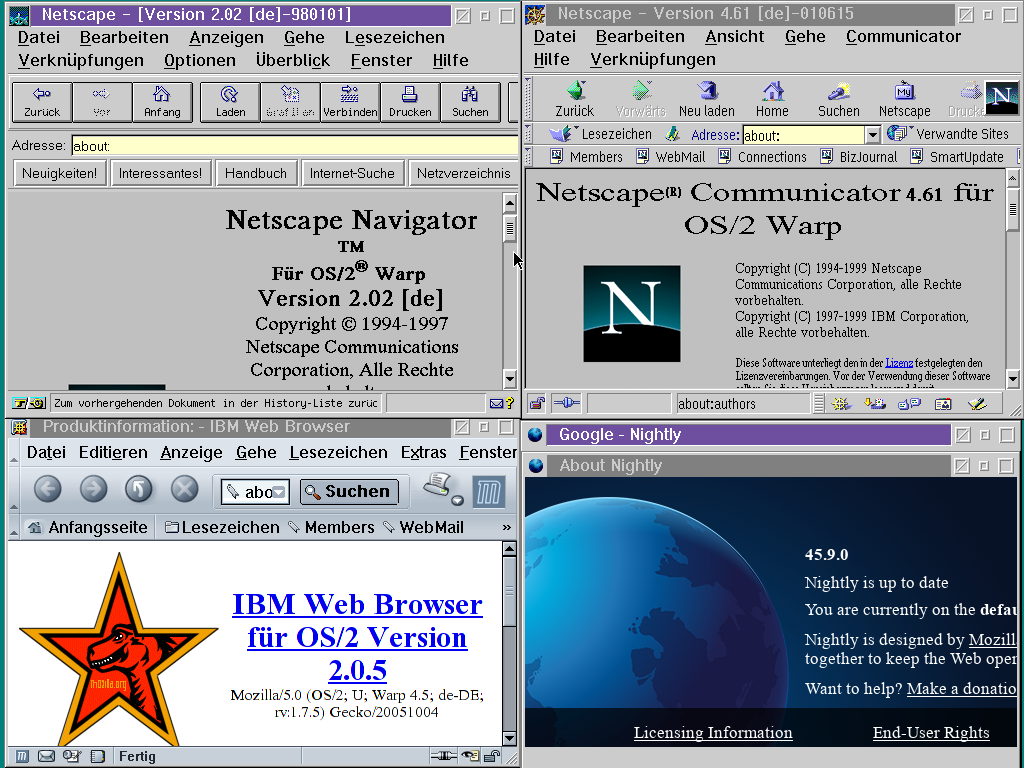Viewport: 1024px width, 768px height.
Task: Click the Internet-Suche button in Netscape 2.02
Action: [x=352, y=173]
